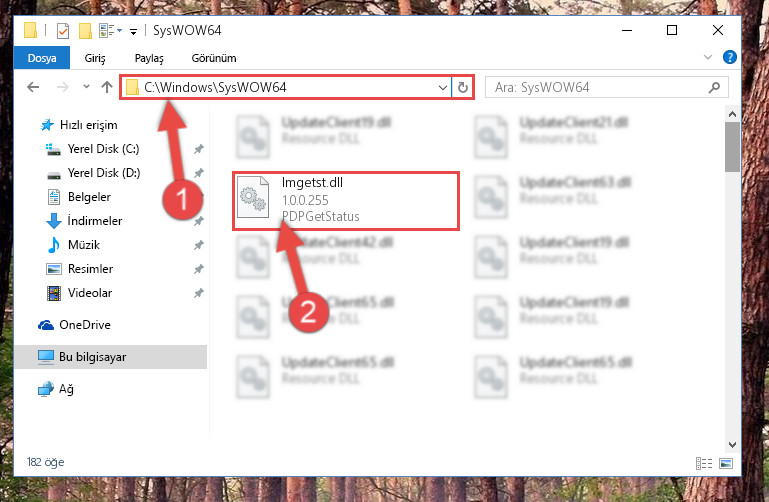769x502 pixels.
Task: Open the Explorer help icon
Action: pos(729,57)
